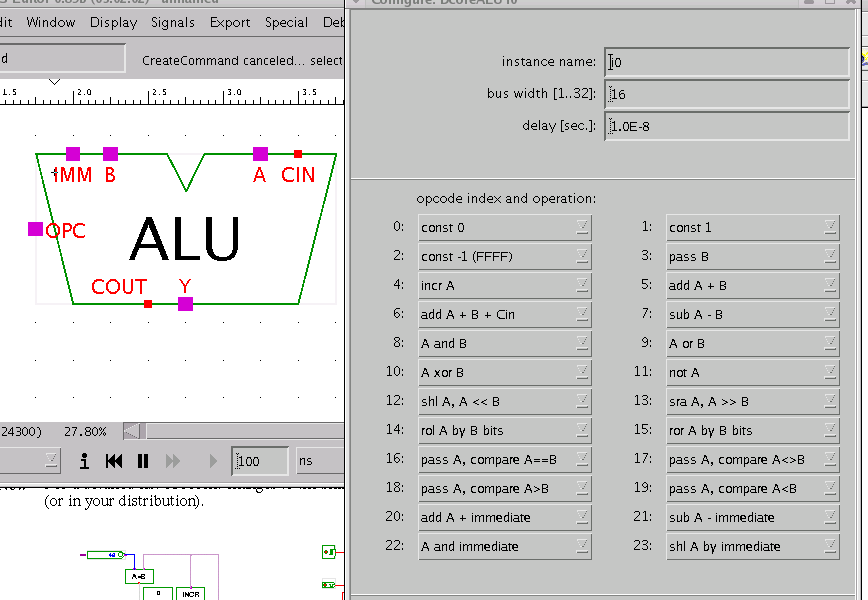868x600 pixels.
Task: Open the Signals menu
Action: point(173,22)
